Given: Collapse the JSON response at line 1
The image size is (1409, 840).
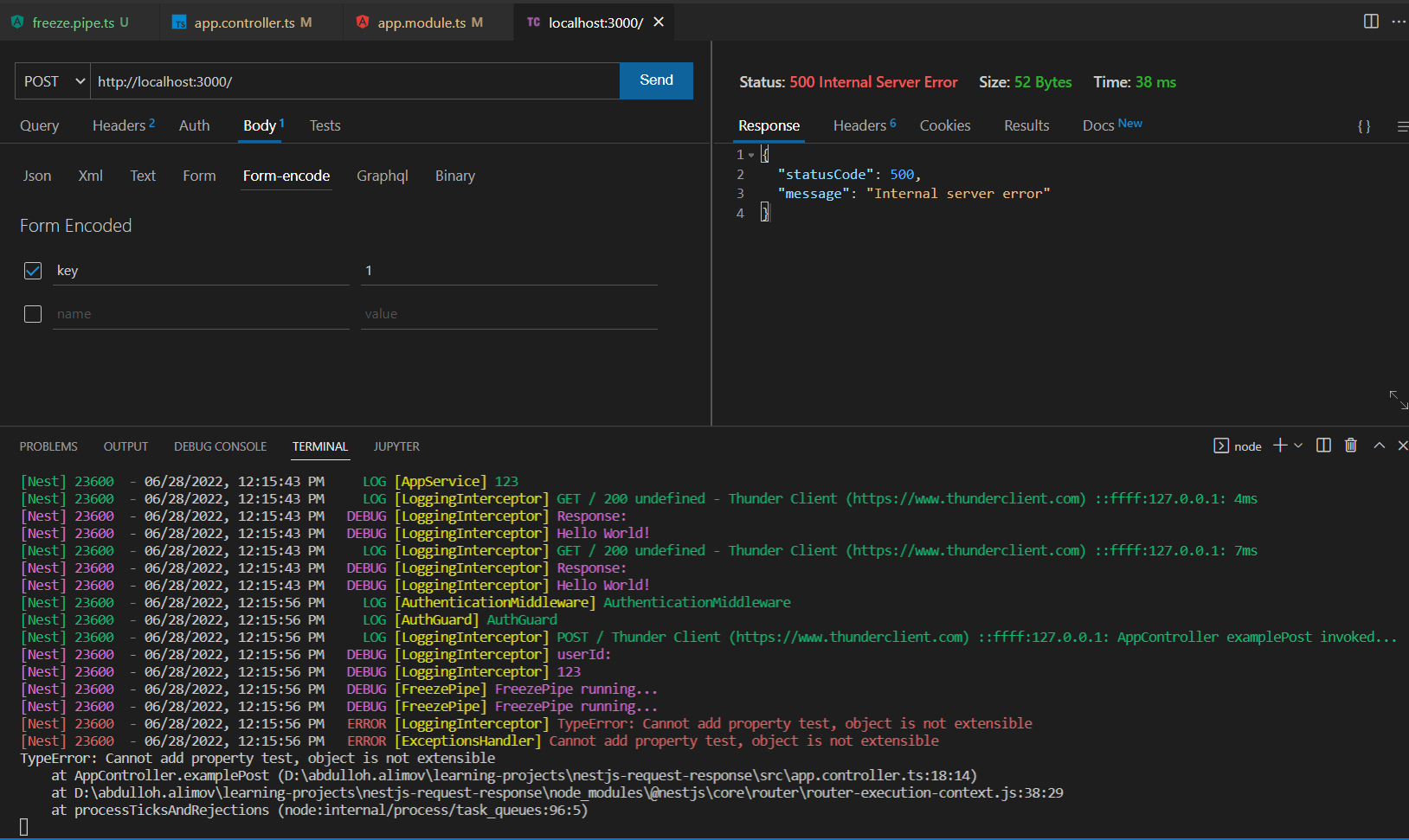Looking at the screenshot, I should (751, 155).
